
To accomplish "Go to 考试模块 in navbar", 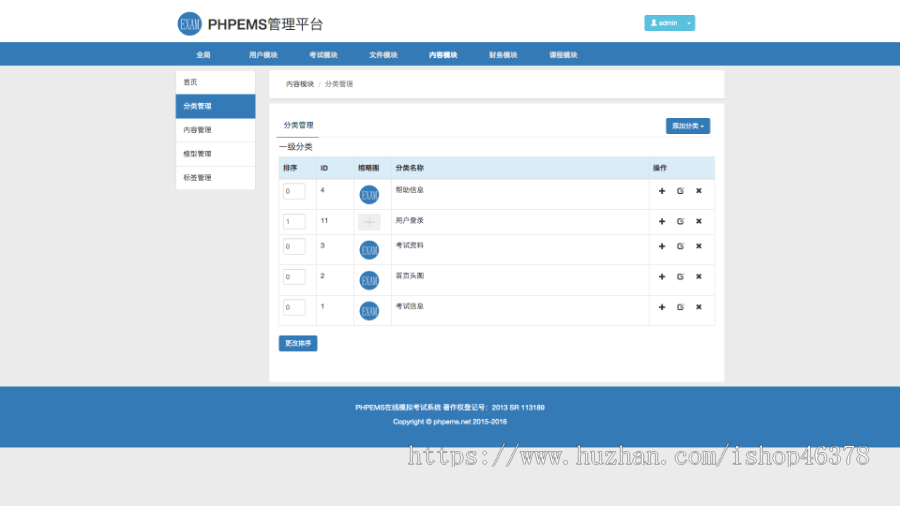I will pos(323,55).
